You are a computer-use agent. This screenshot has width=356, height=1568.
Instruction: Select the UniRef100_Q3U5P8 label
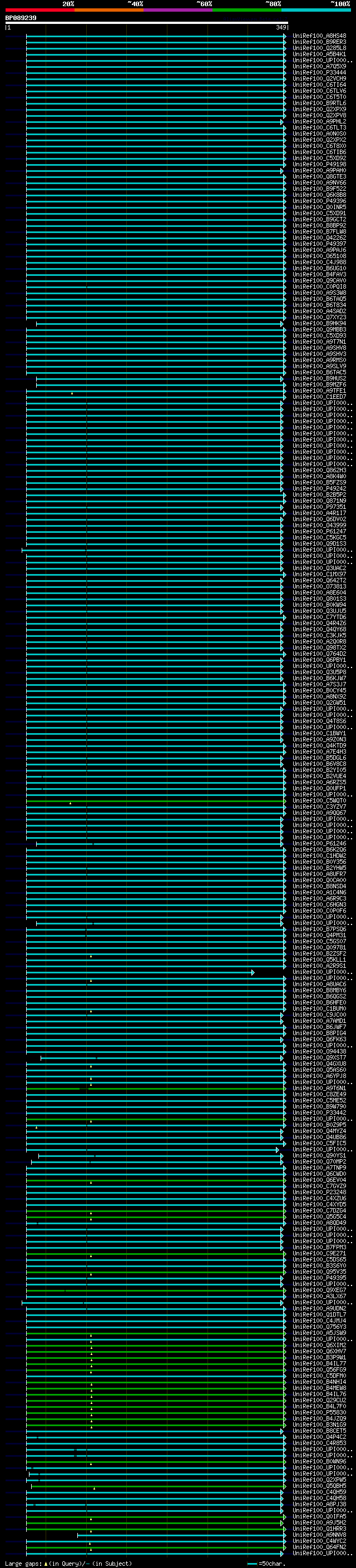[x=319, y=672]
